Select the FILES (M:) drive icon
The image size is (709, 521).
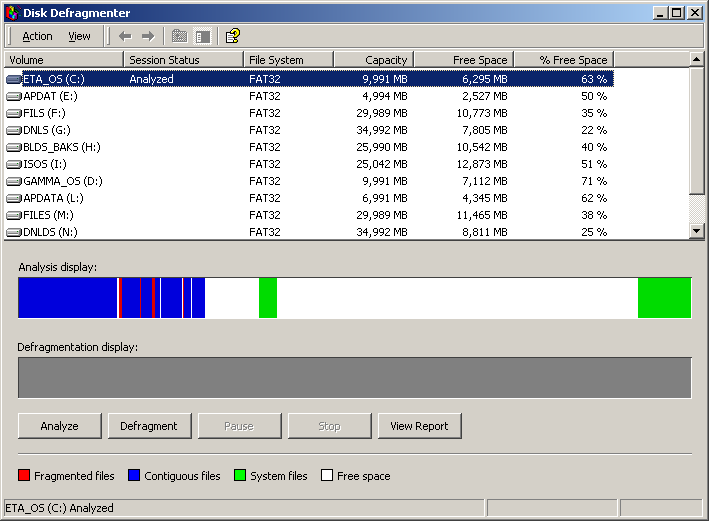point(14,215)
